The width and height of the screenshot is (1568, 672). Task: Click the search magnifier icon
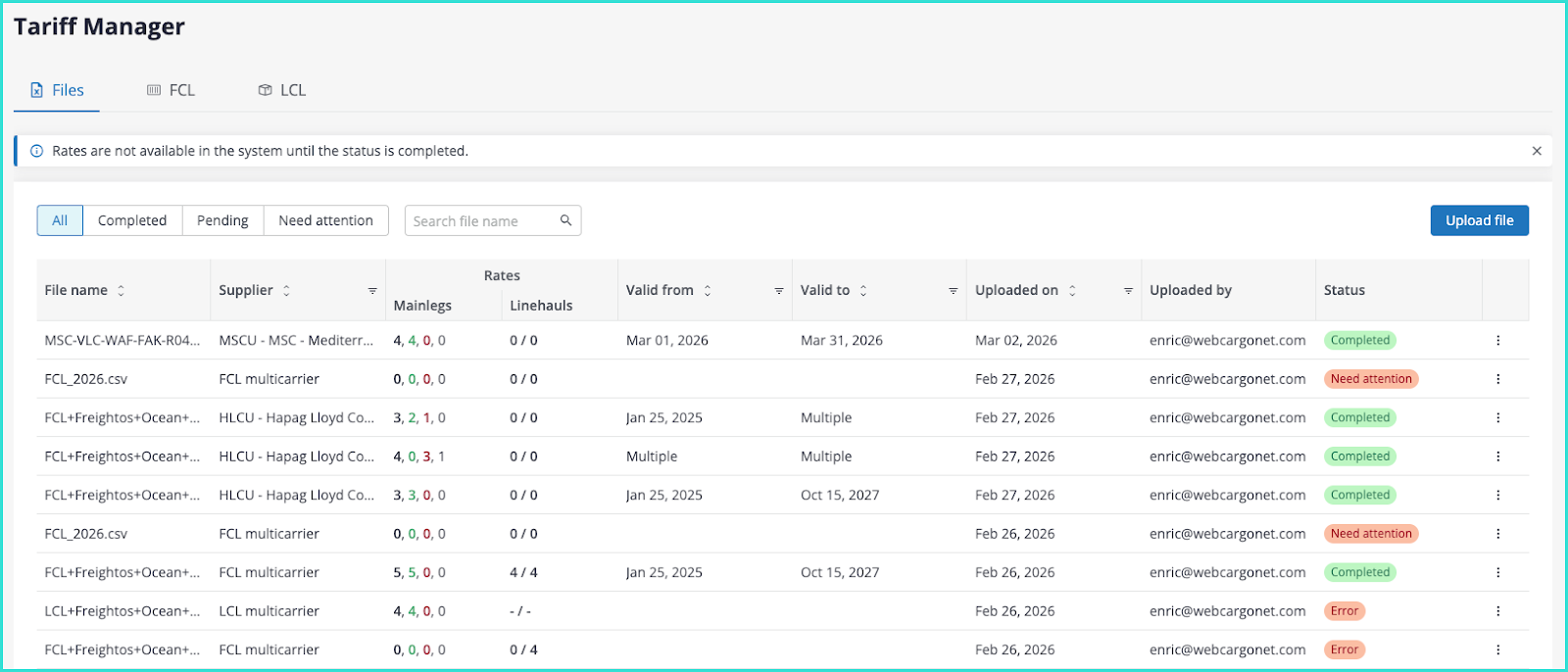point(565,220)
